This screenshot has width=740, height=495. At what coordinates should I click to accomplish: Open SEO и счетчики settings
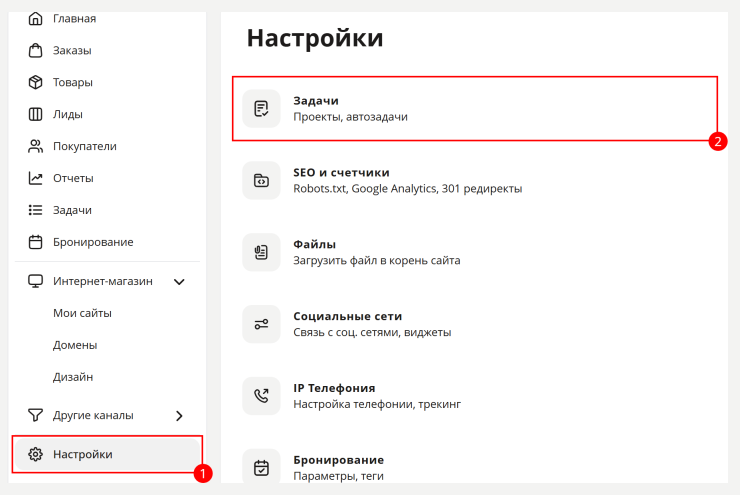[341, 172]
